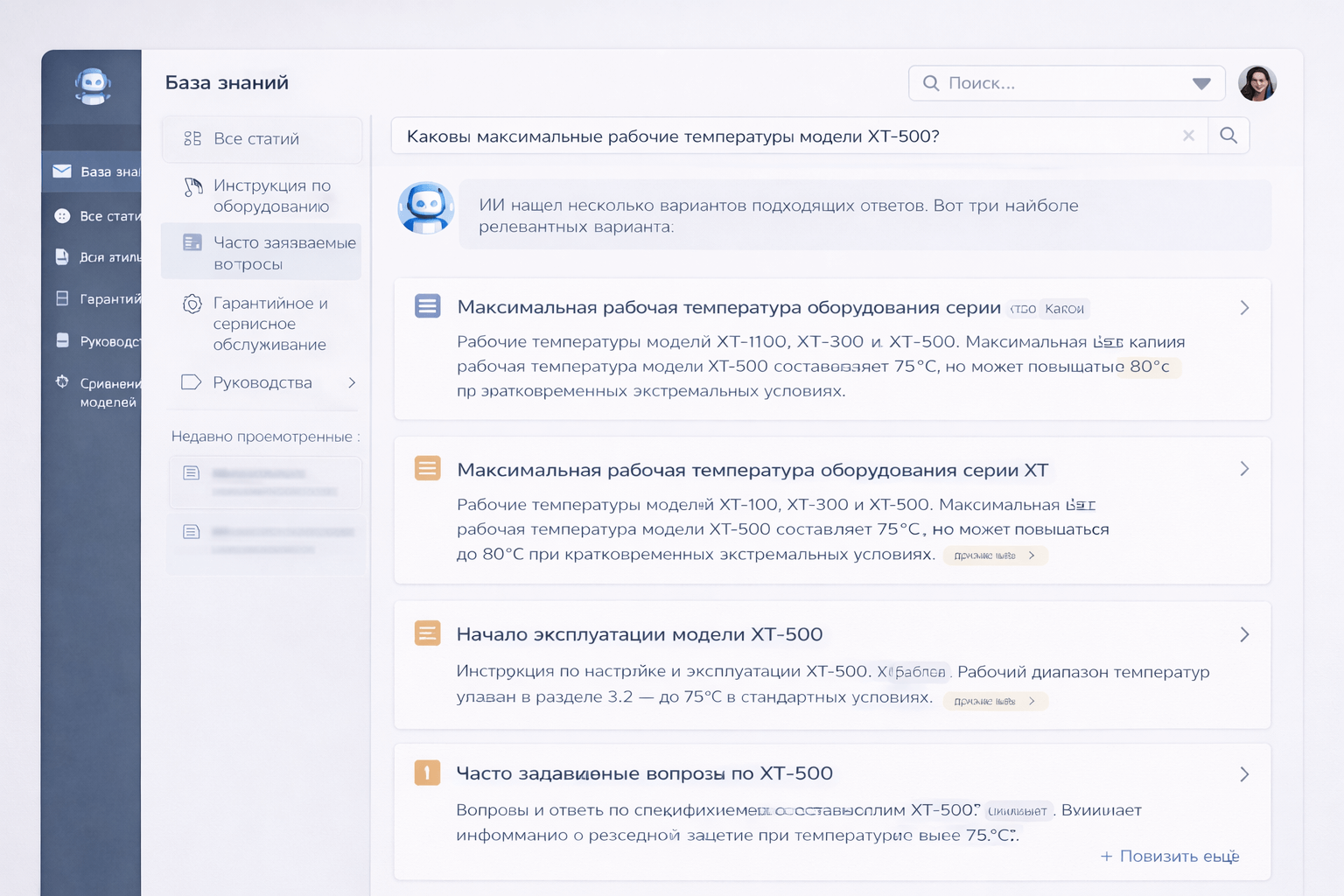Click the robot logo in the sidebar
This screenshot has height=896, width=1344.
click(93, 87)
